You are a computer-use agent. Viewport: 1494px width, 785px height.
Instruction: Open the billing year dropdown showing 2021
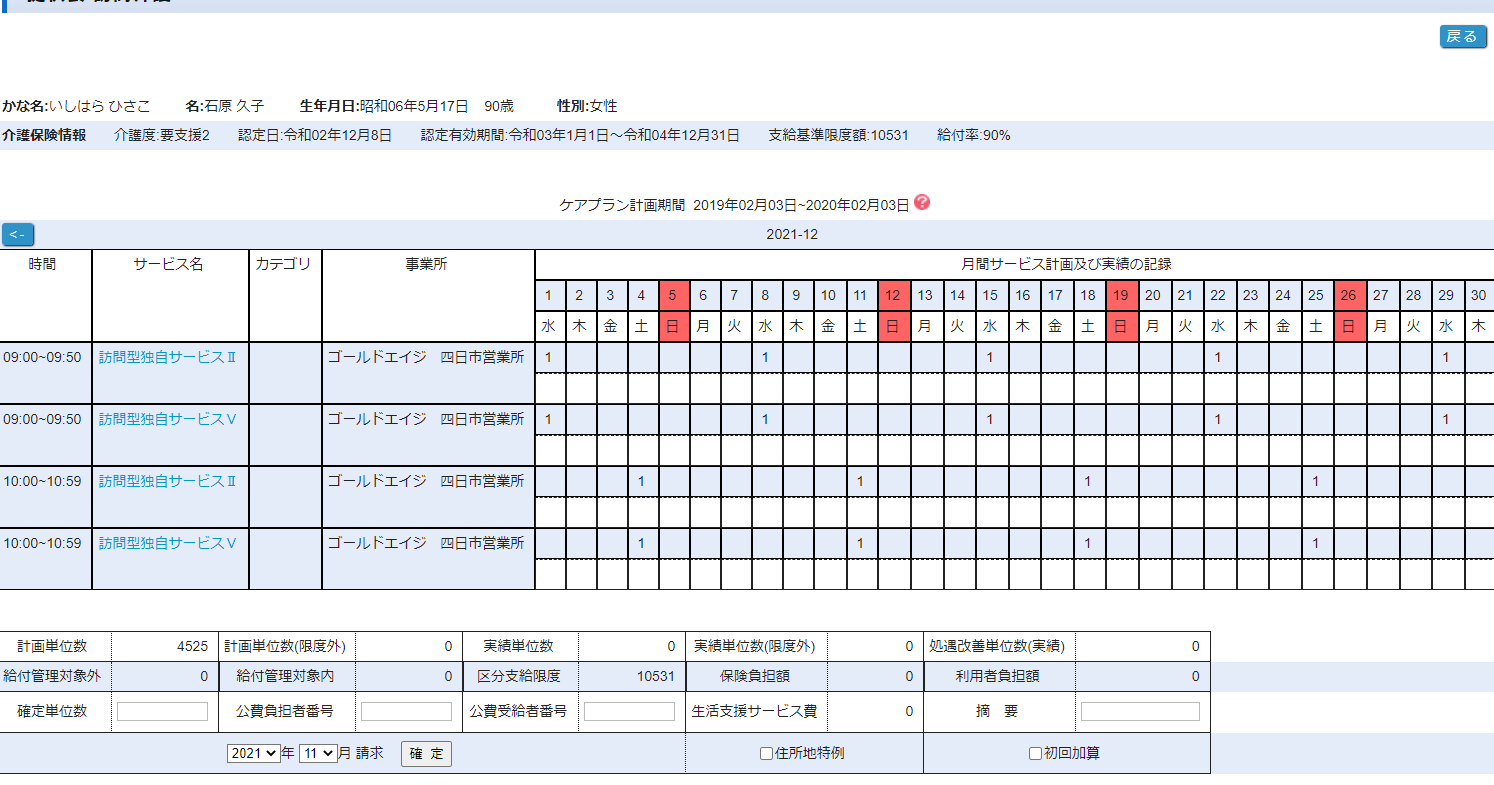(254, 754)
